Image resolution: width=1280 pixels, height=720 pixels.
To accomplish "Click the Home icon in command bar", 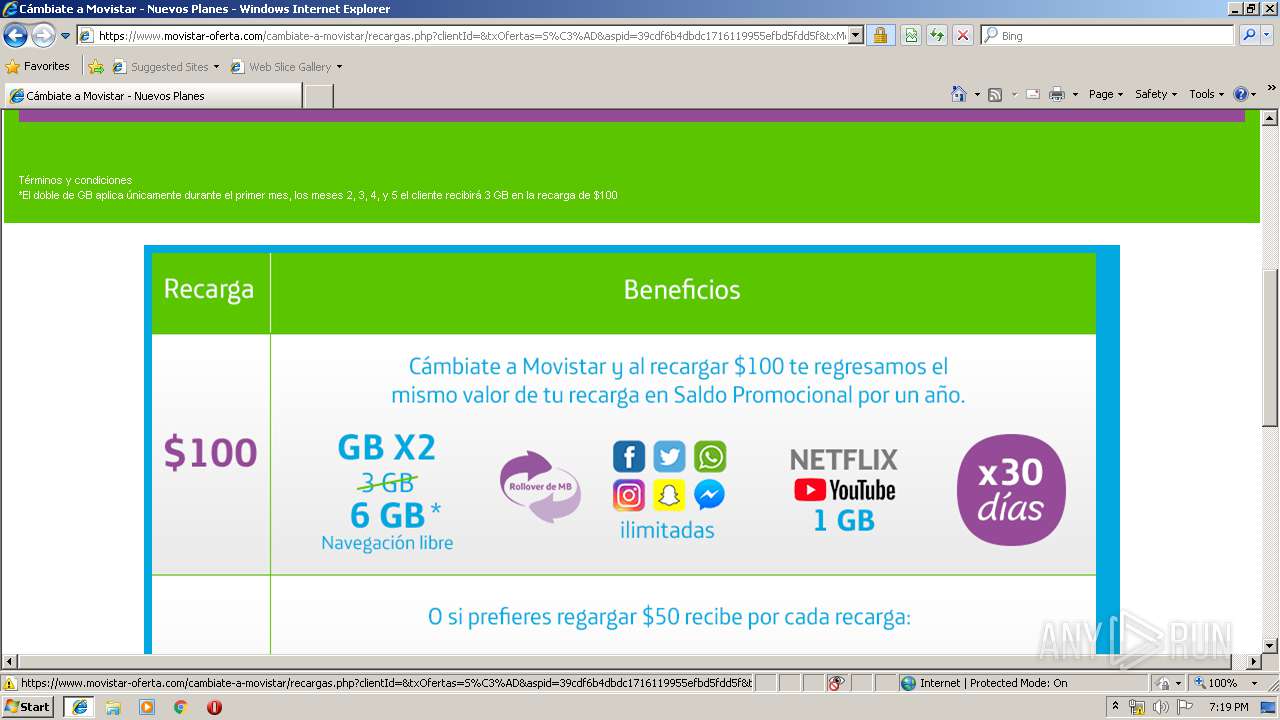I will click(959, 94).
